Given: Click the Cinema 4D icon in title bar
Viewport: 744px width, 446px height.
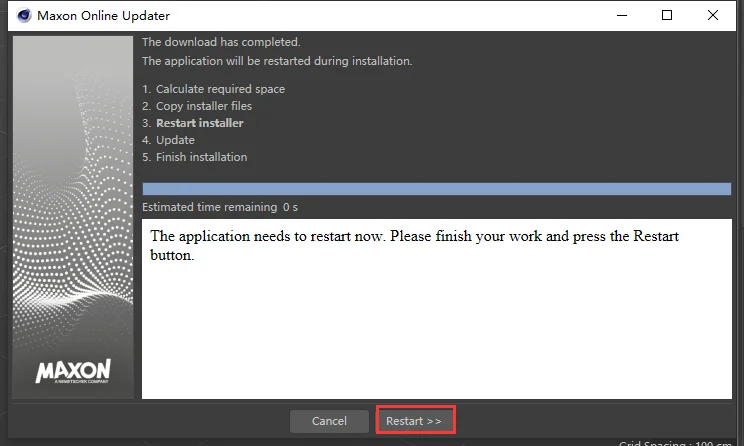Looking at the screenshot, I should 24,16.
